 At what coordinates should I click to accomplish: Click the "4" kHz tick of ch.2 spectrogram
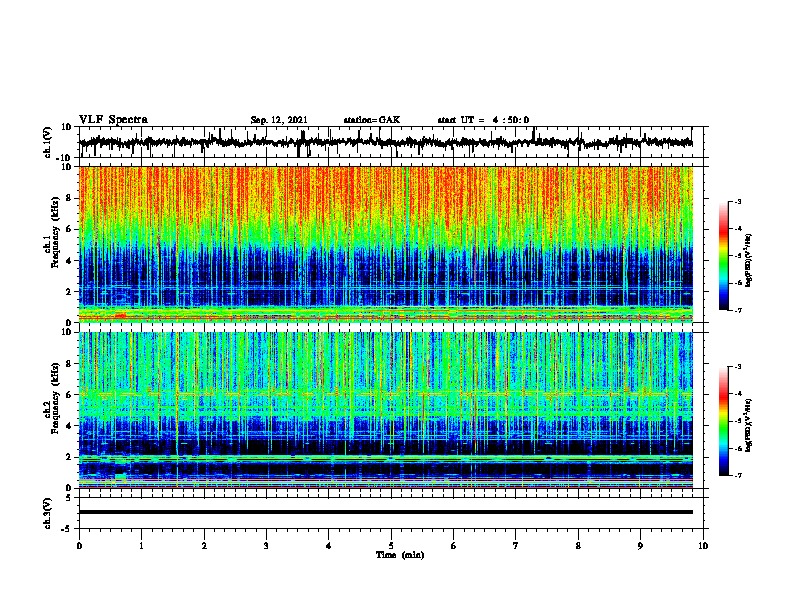point(70,426)
